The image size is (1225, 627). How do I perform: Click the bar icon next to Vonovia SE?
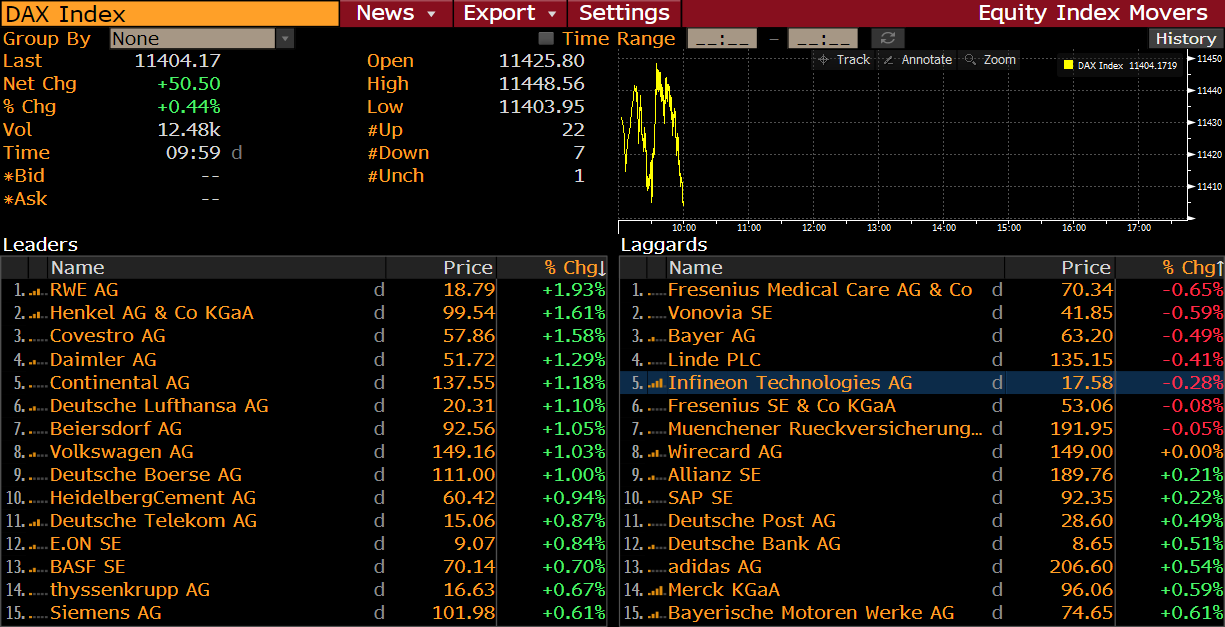click(656, 313)
